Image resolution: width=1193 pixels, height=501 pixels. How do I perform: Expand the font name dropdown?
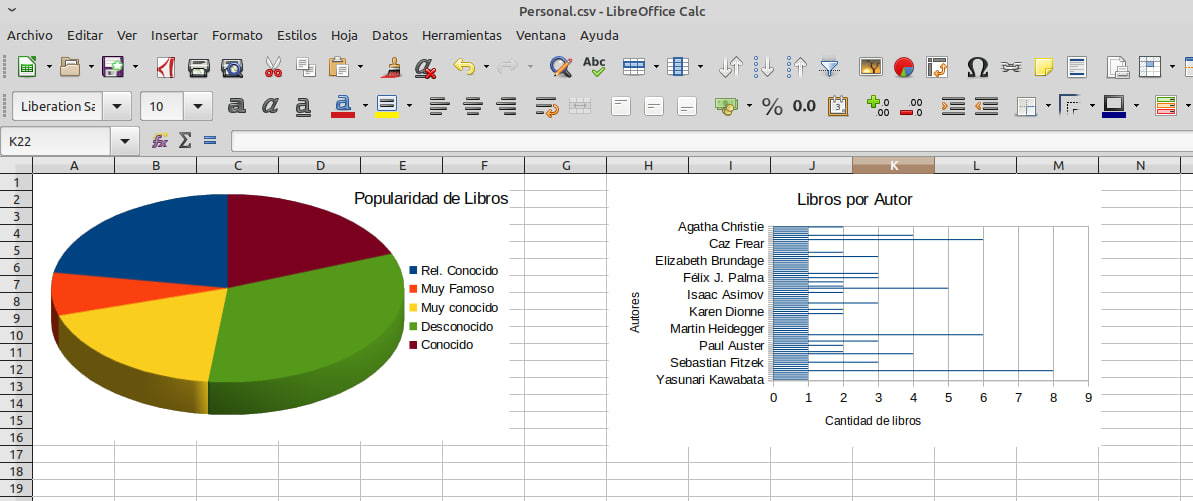click(x=116, y=106)
